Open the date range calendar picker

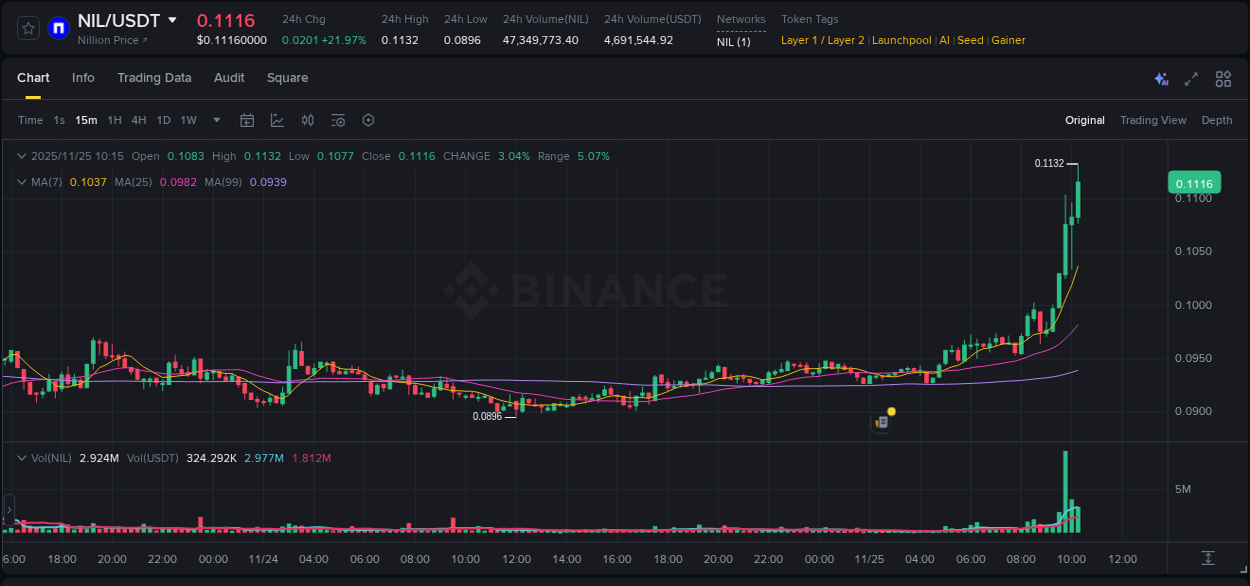click(x=247, y=120)
